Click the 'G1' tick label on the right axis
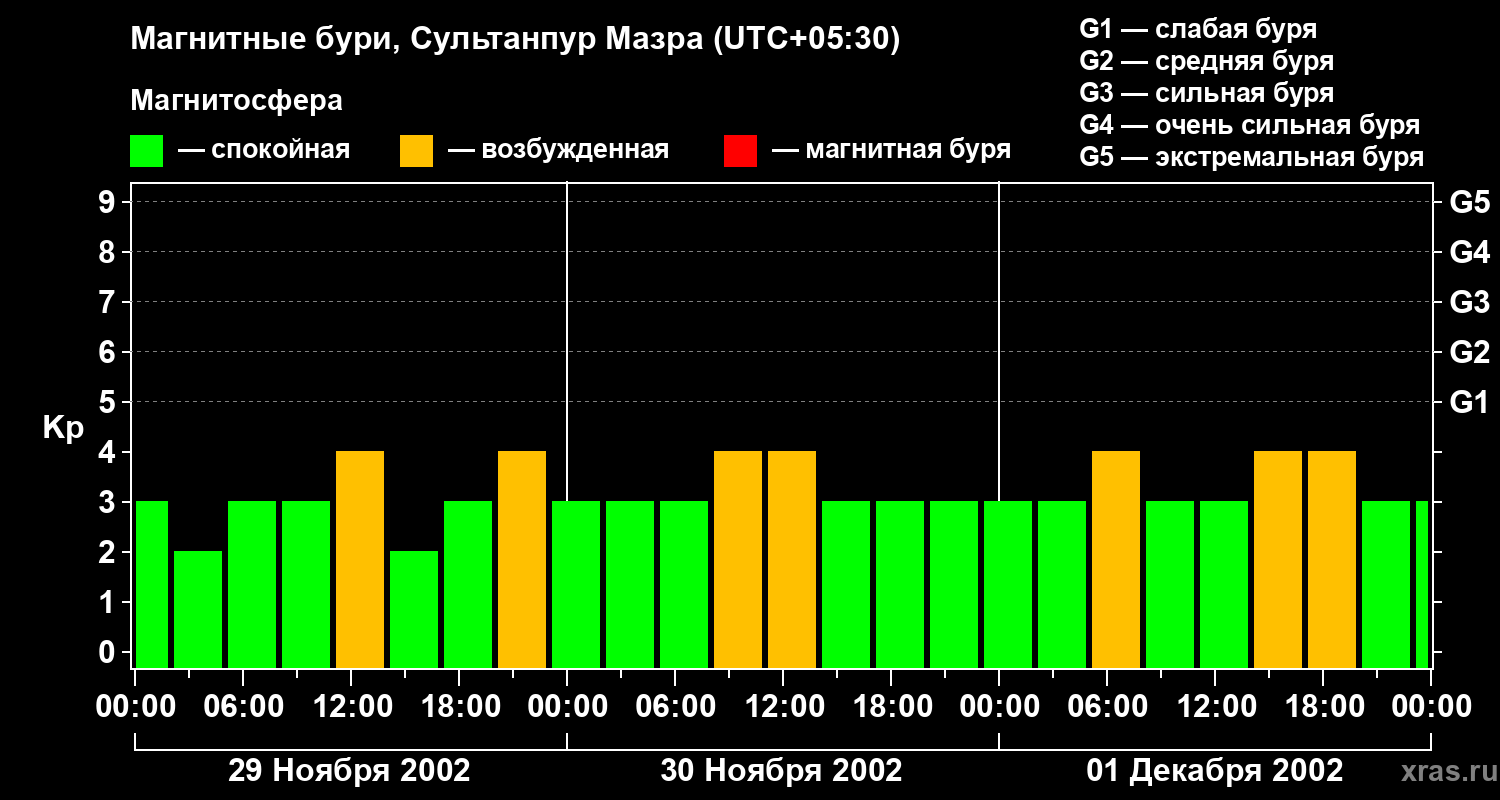Viewport: 1500px width, 800px height. click(x=1469, y=402)
